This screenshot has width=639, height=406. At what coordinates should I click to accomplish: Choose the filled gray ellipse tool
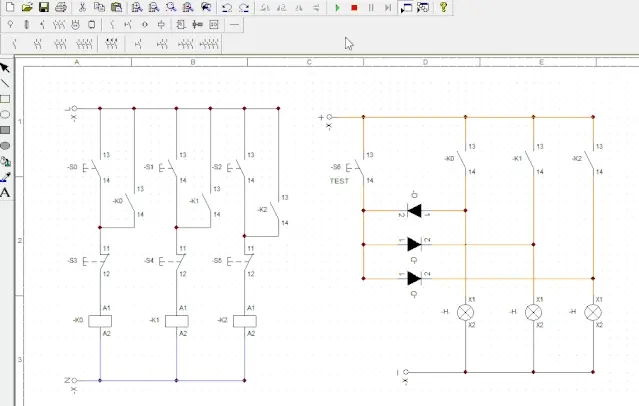point(5,145)
